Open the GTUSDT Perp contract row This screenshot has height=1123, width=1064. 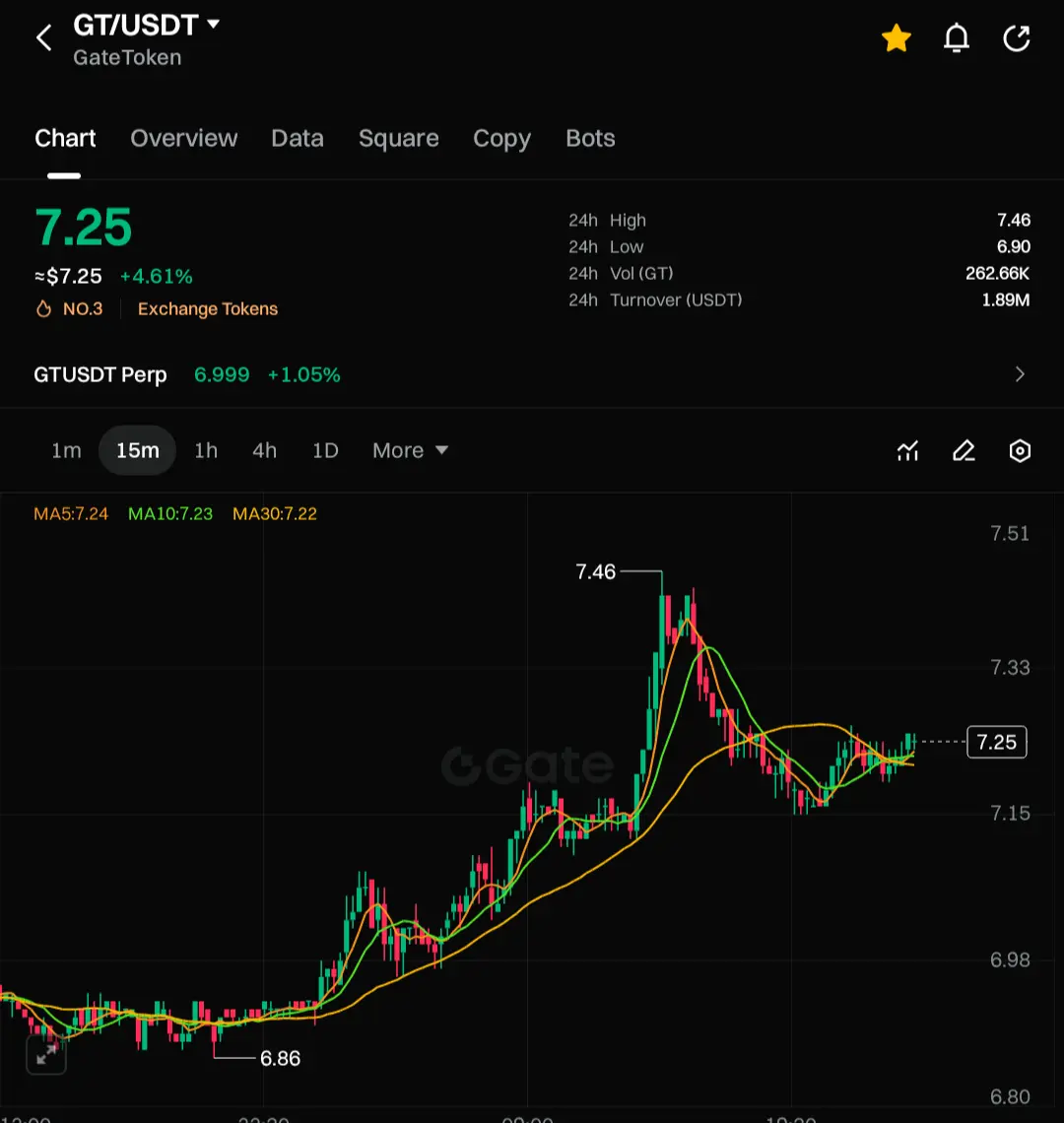click(x=532, y=374)
